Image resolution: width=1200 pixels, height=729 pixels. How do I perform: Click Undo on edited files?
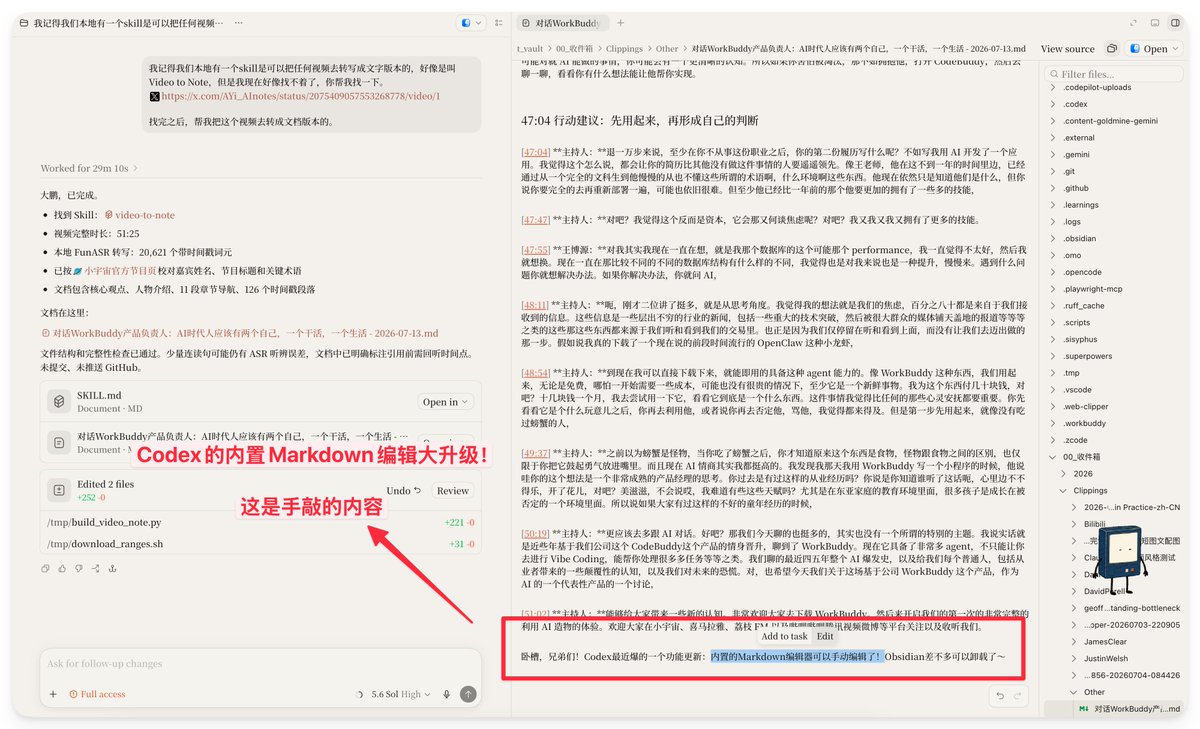click(x=404, y=490)
